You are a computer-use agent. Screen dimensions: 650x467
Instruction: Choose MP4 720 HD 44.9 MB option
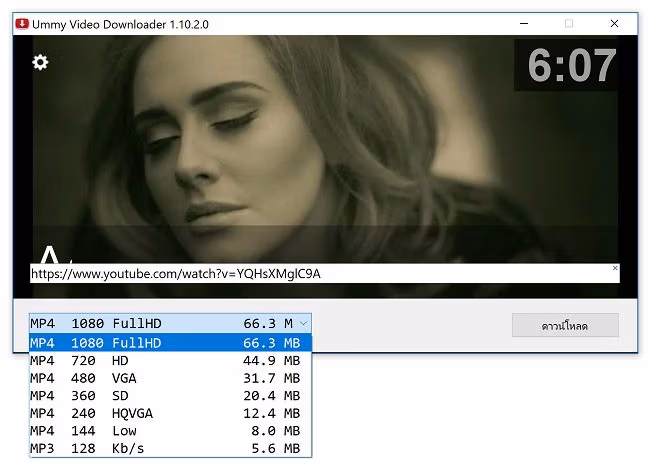[x=170, y=361]
